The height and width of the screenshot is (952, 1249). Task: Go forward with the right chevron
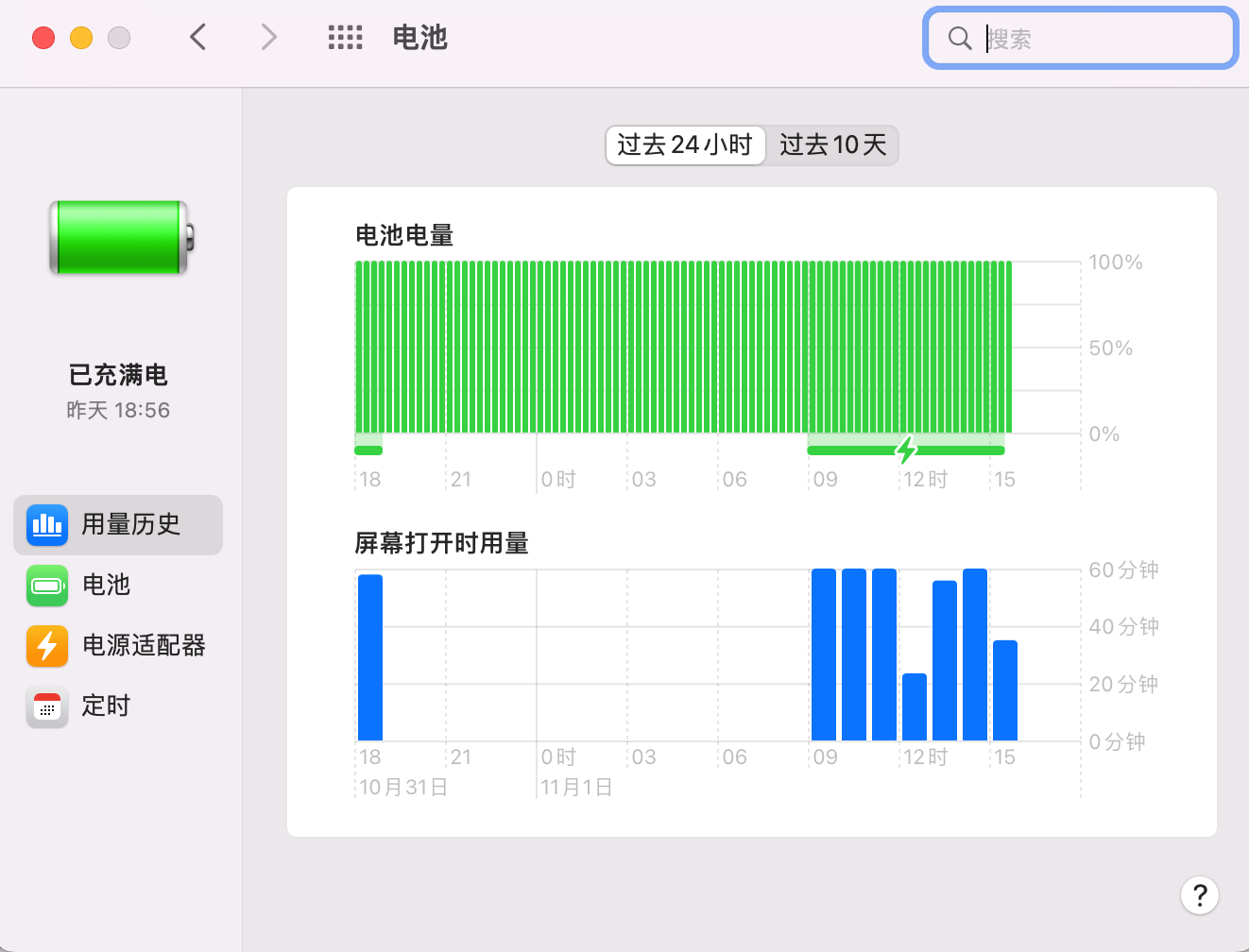tap(269, 38)
